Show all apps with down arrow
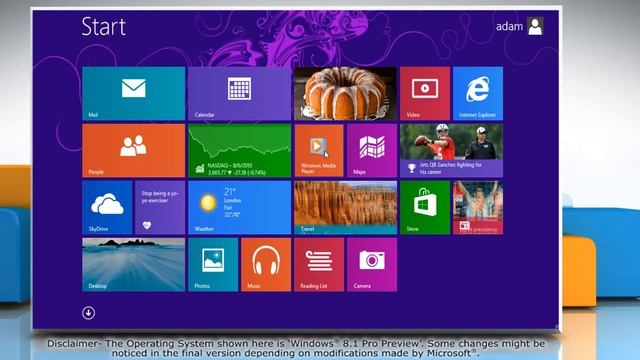Viewport: 640px width, 360px height. tap(89, 313)
